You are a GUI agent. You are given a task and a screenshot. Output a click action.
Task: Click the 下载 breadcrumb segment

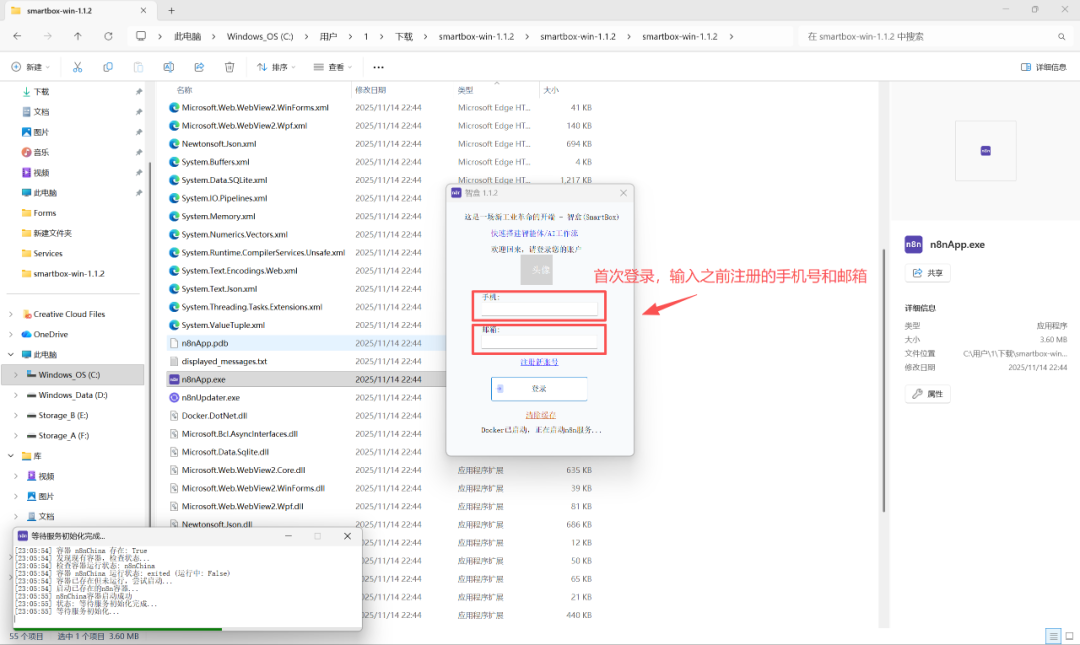tap(404, 37)
